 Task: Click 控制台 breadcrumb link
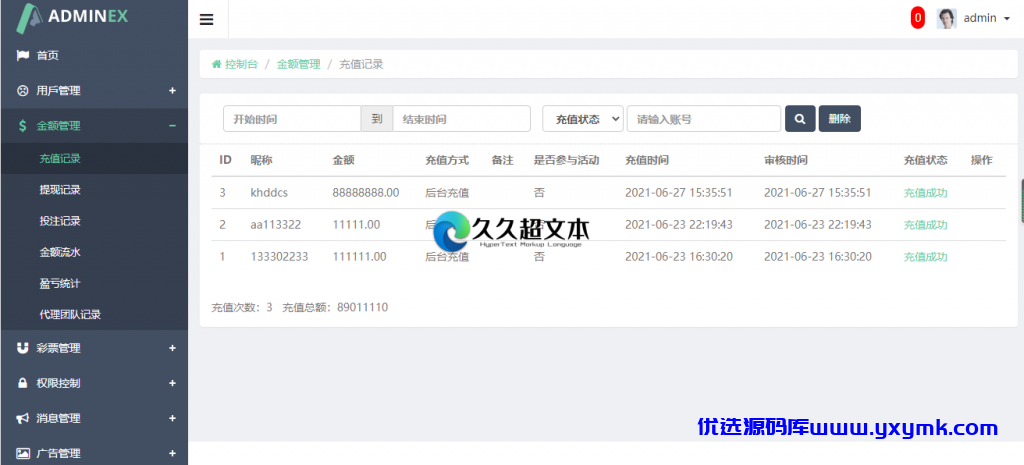[x=241, y=64]
